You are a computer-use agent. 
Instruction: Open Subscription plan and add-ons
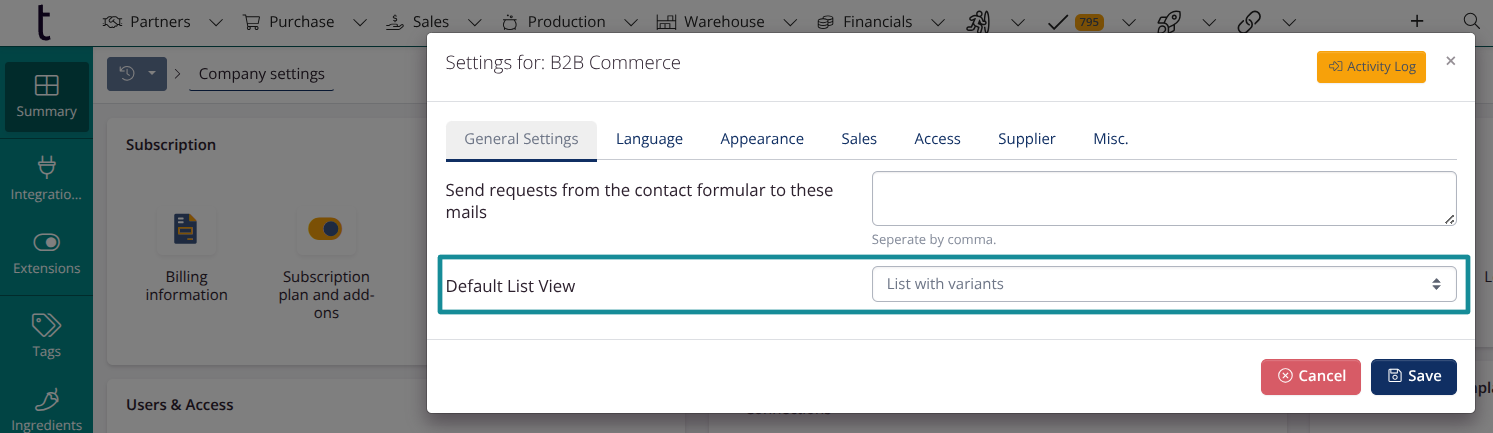pos(326,263)
